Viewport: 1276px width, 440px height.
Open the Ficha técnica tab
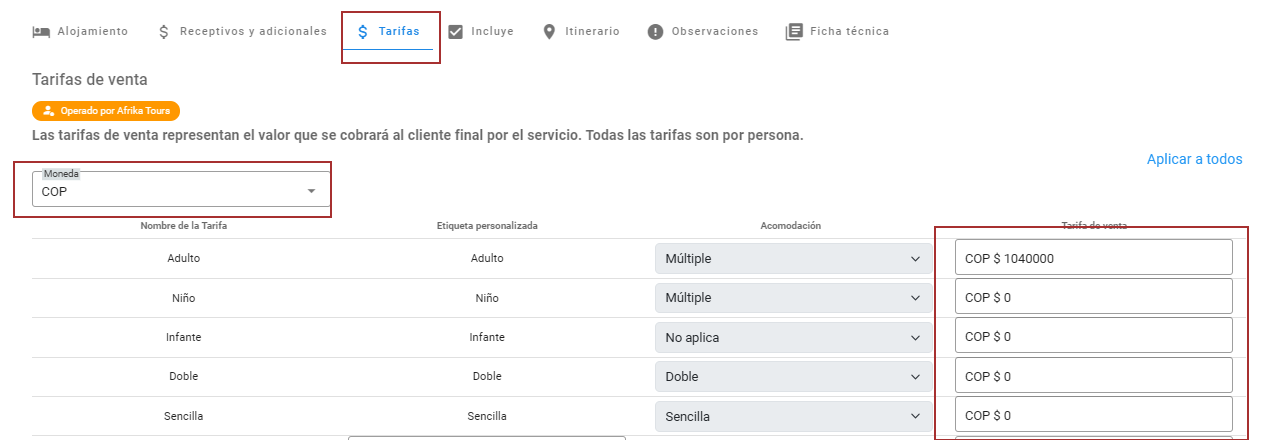[849, 32]
